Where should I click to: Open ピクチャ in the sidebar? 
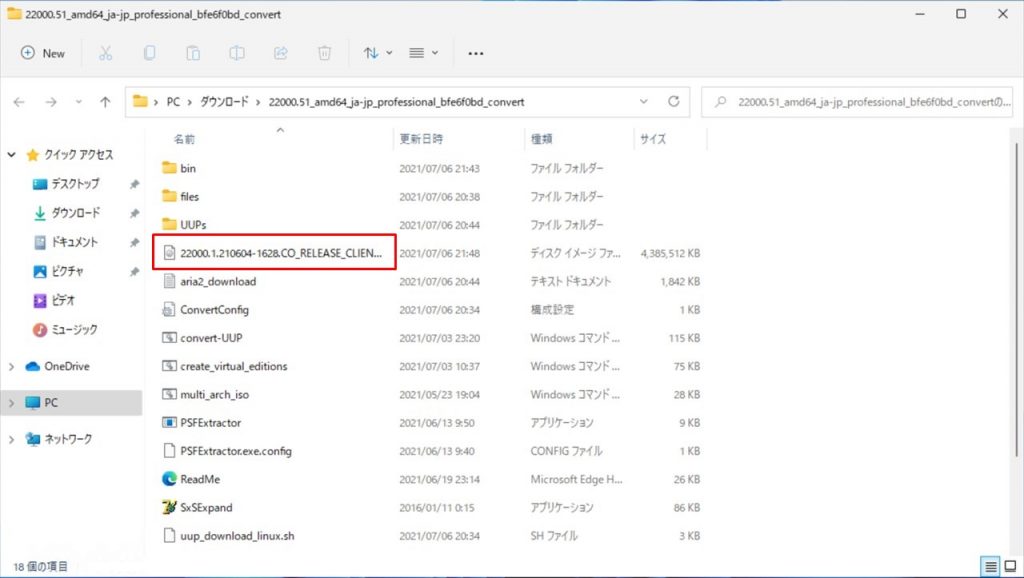[x=67, y=271]
